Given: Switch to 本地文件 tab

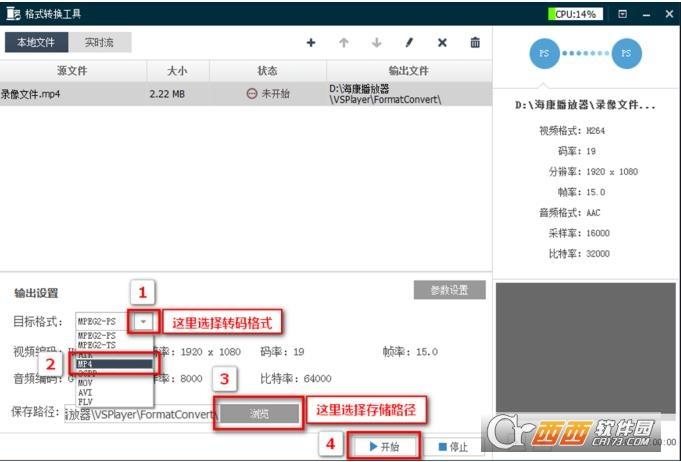Looking at the screenshot, I should tap(36, 42).
